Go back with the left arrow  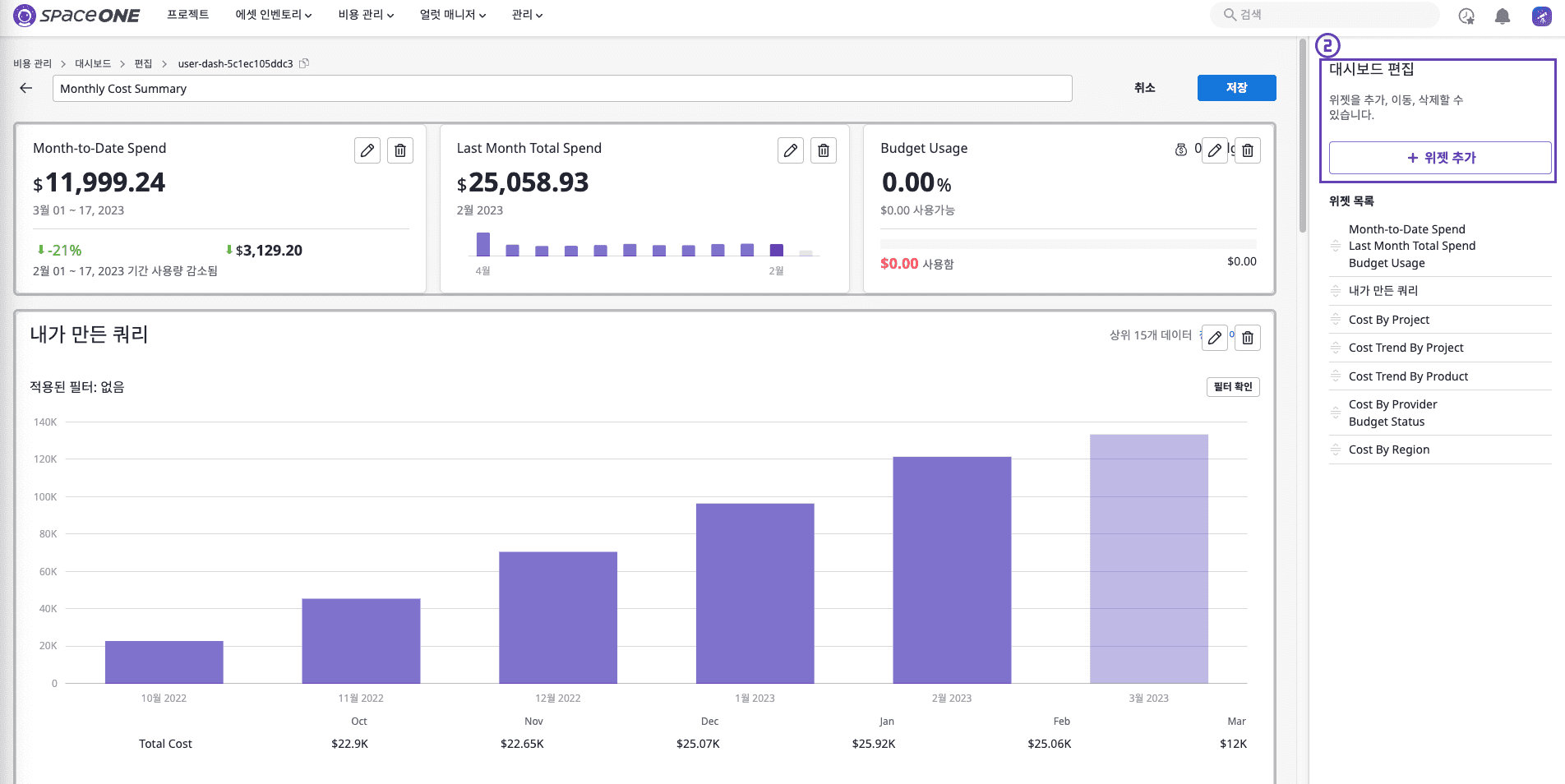(x=26, y=88)
